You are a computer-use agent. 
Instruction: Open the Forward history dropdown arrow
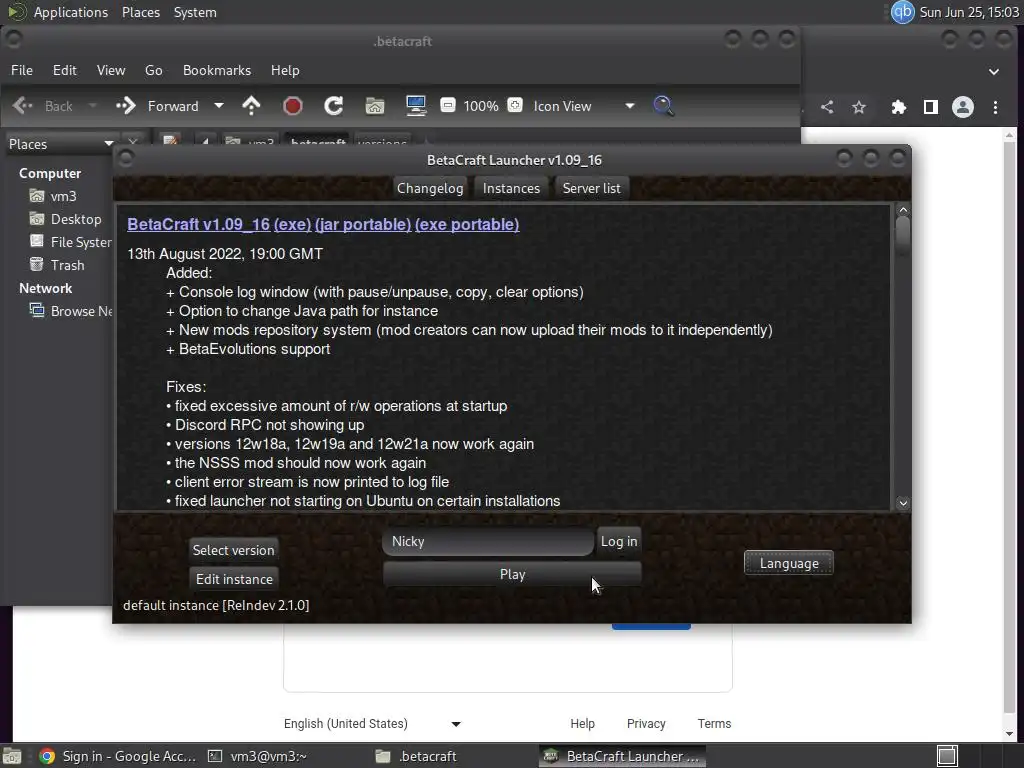(219, 106)
